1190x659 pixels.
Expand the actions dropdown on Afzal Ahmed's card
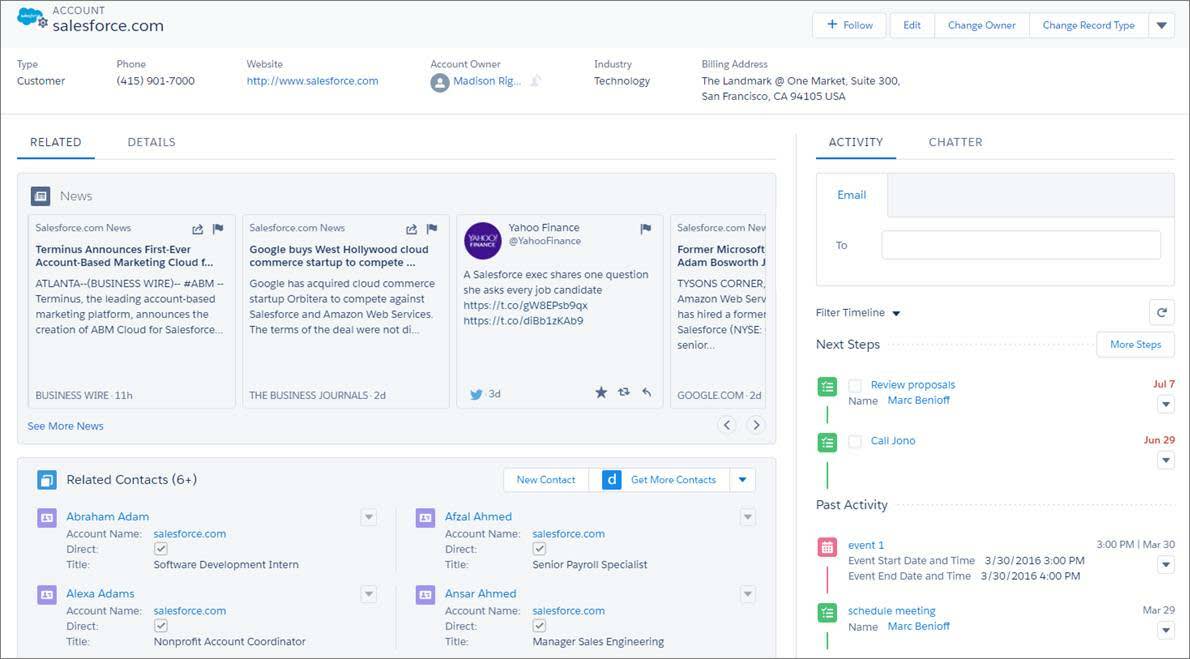[748, 517]
